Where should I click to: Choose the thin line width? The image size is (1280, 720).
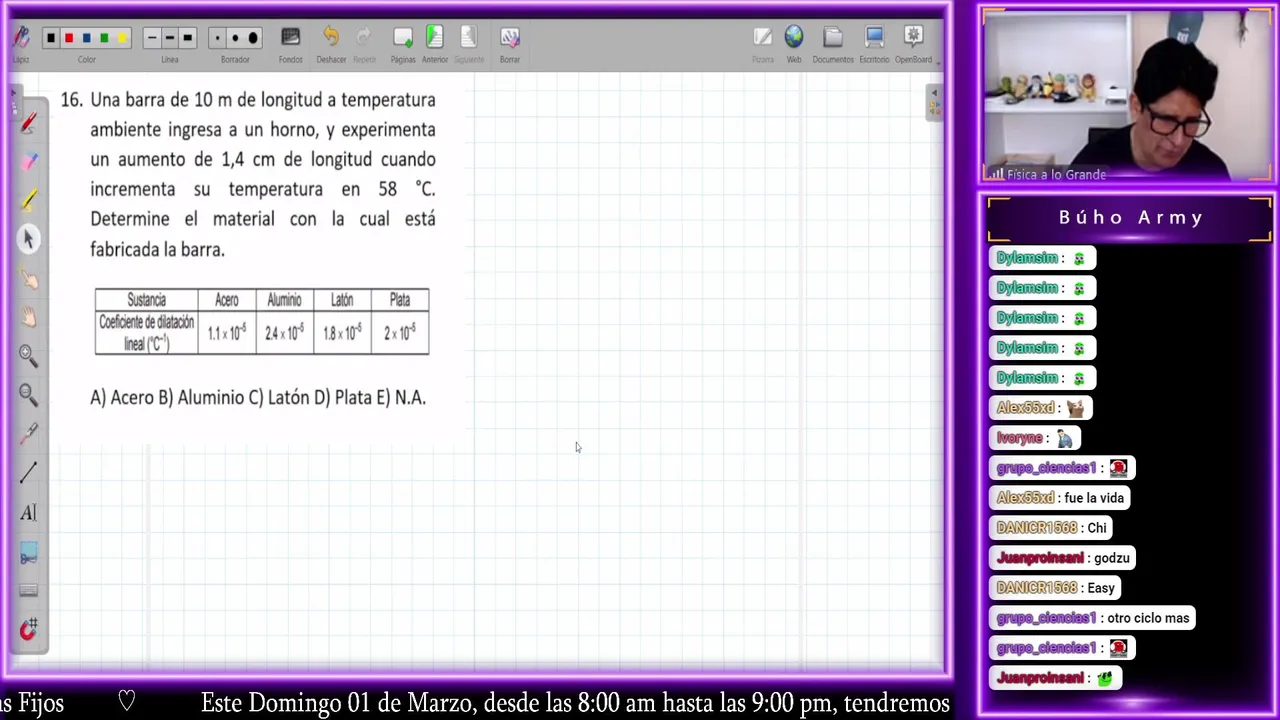[x=152, y=38]
